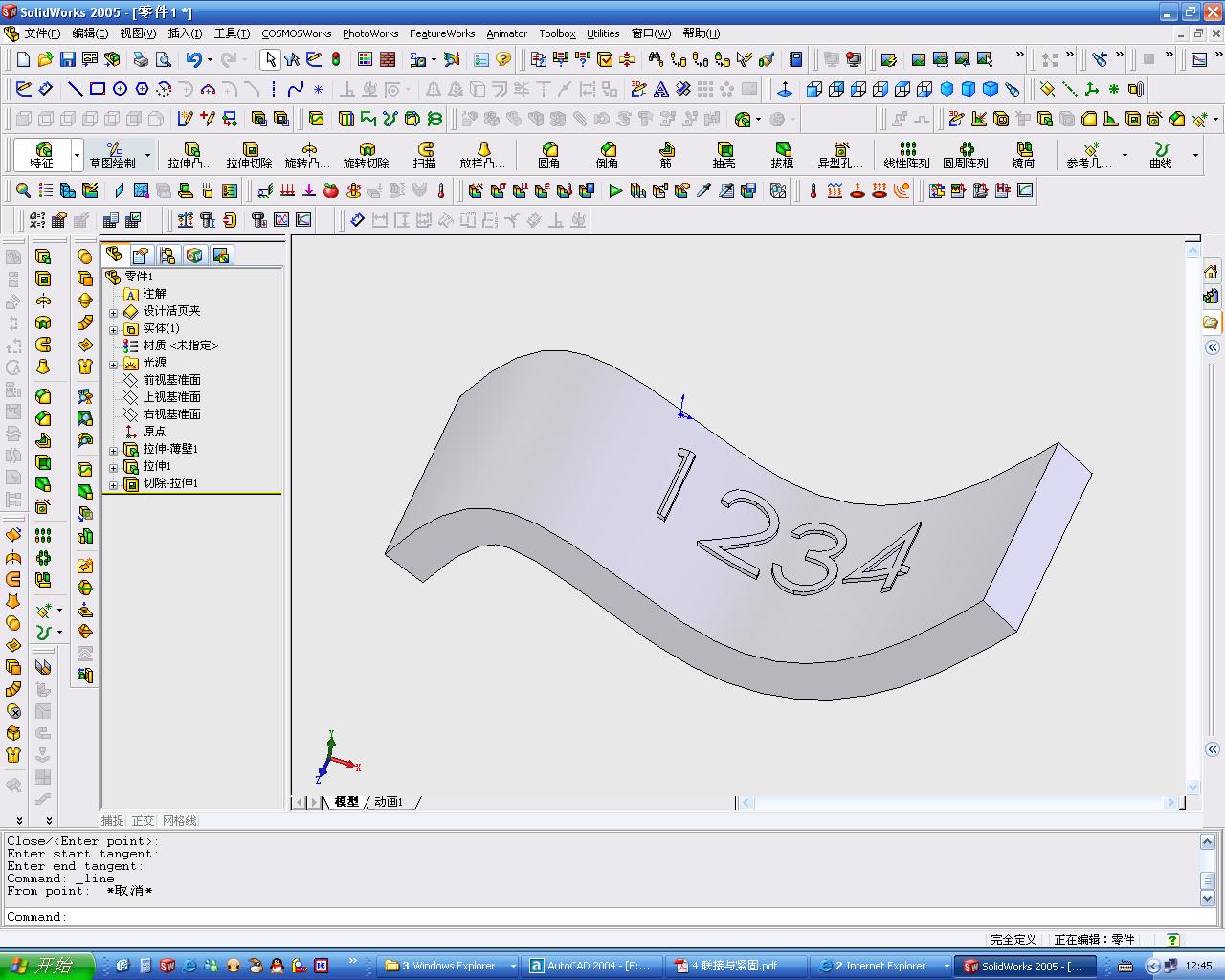Open Windows Explorer group in the taskbar
The height and width of the screenshot is (980, 1225).
tap(450, 966)
